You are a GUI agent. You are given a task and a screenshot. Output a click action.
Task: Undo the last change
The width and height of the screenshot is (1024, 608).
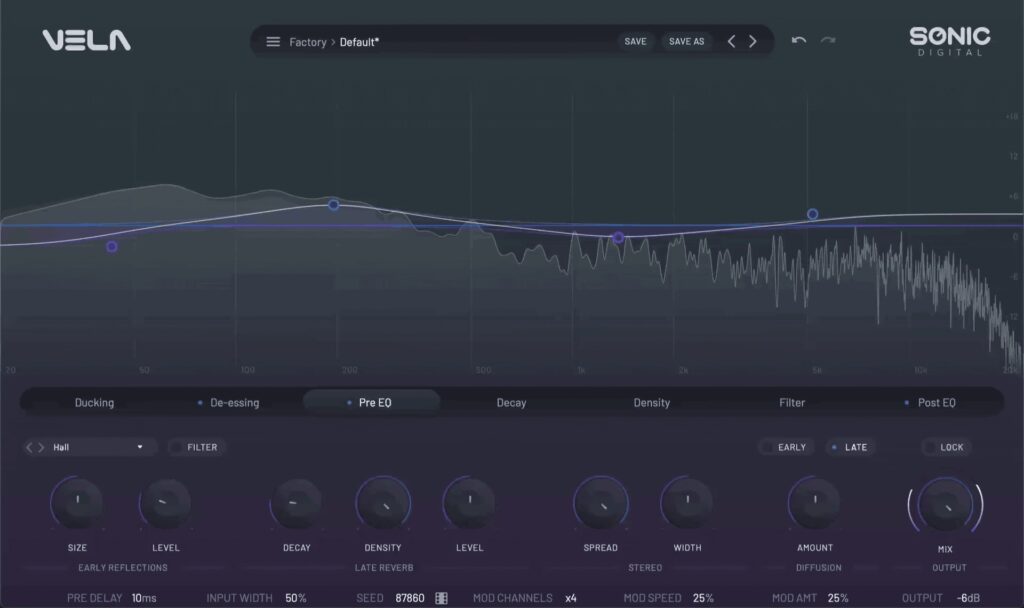click(x=799, y=40)
